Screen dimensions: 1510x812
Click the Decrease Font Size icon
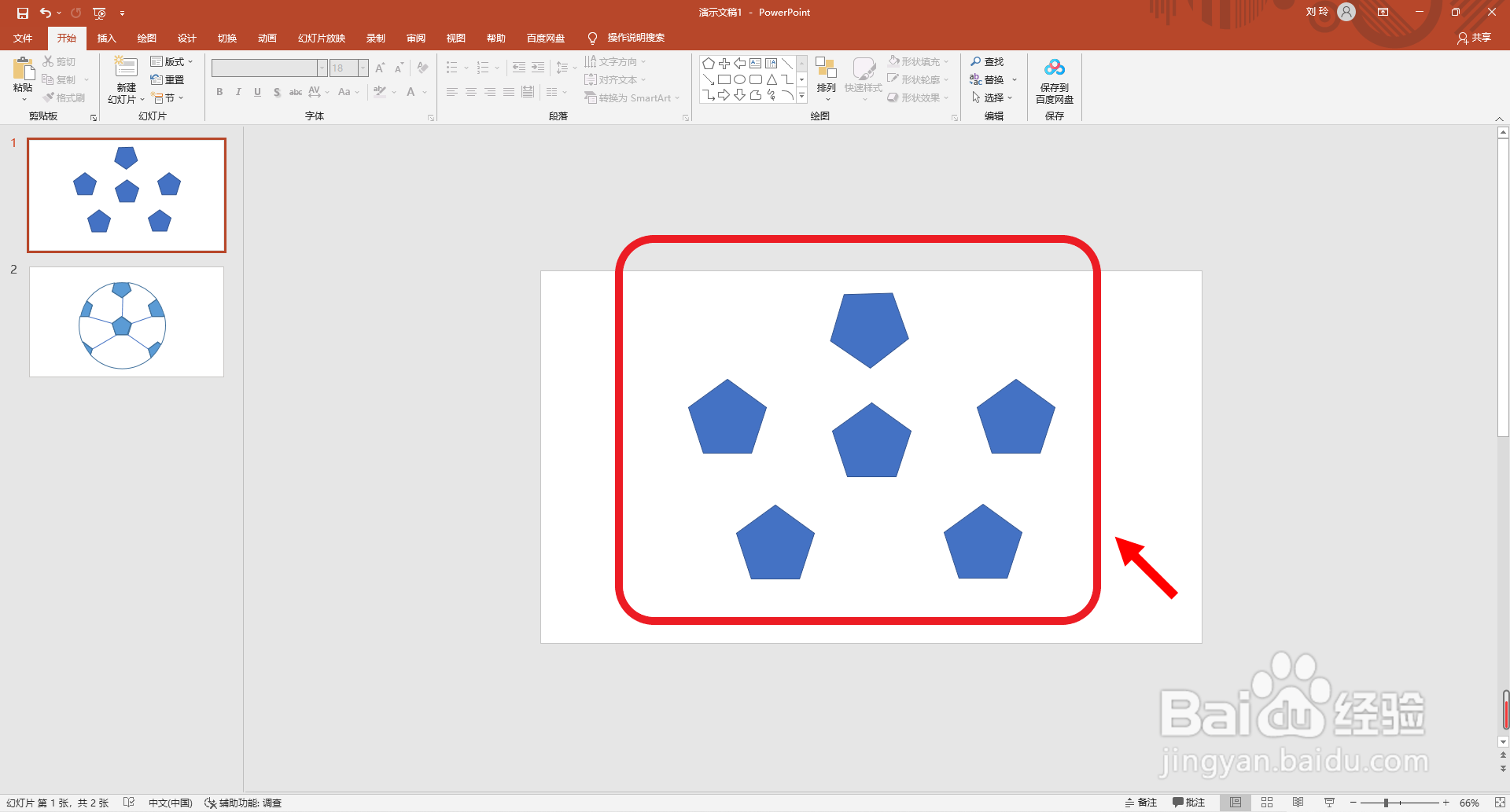coord(399,68)
